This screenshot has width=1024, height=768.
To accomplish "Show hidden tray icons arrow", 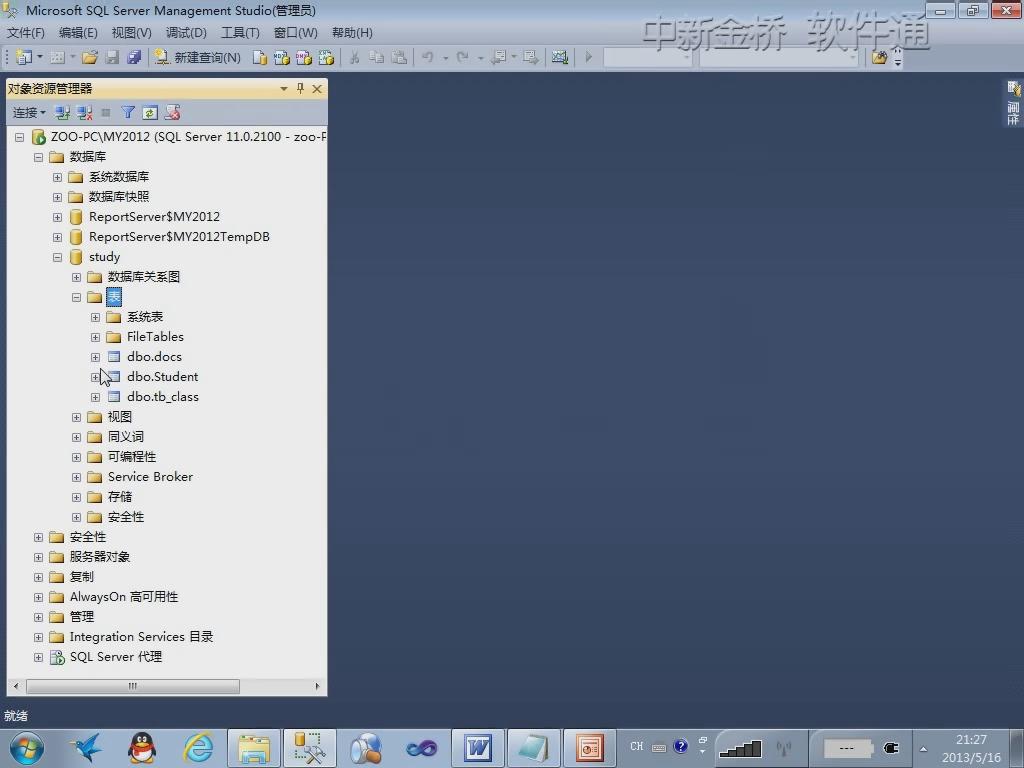I will point(923,748).
